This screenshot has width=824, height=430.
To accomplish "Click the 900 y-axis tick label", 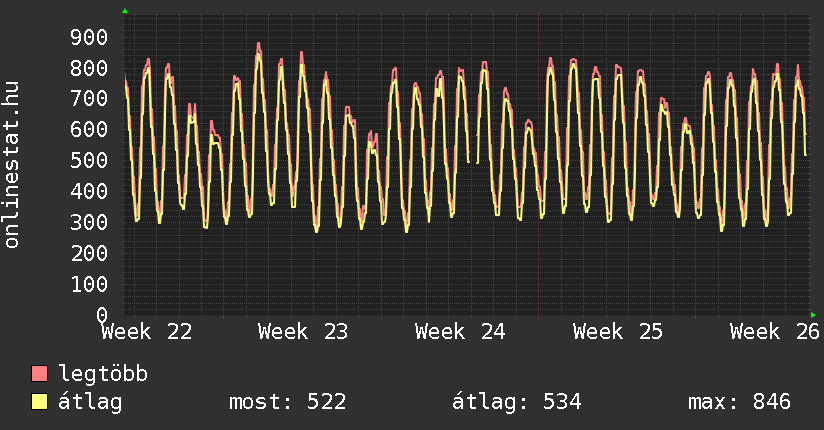I will 89,37.
